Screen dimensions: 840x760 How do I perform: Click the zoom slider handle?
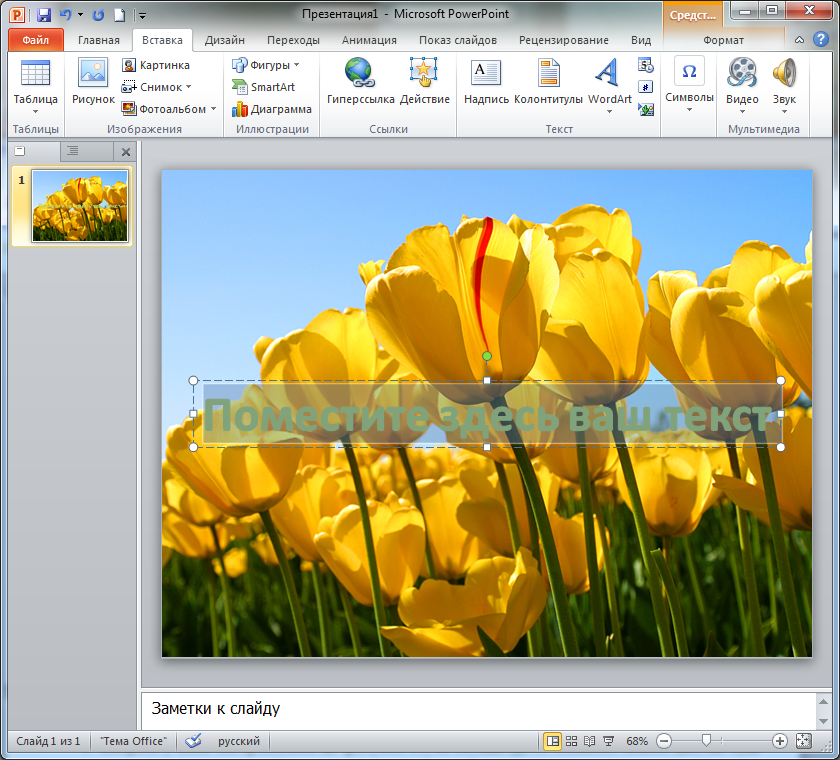(706, 740)
